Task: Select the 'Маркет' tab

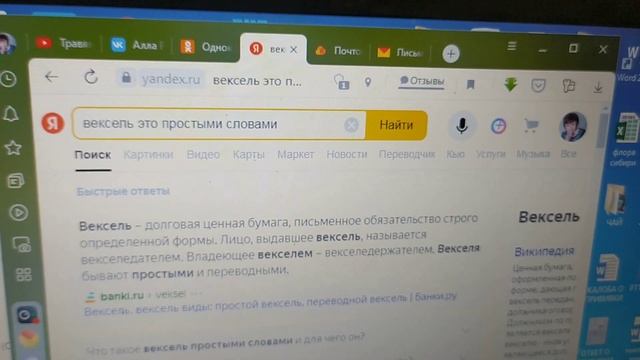Action: click(x=296, y=155)
